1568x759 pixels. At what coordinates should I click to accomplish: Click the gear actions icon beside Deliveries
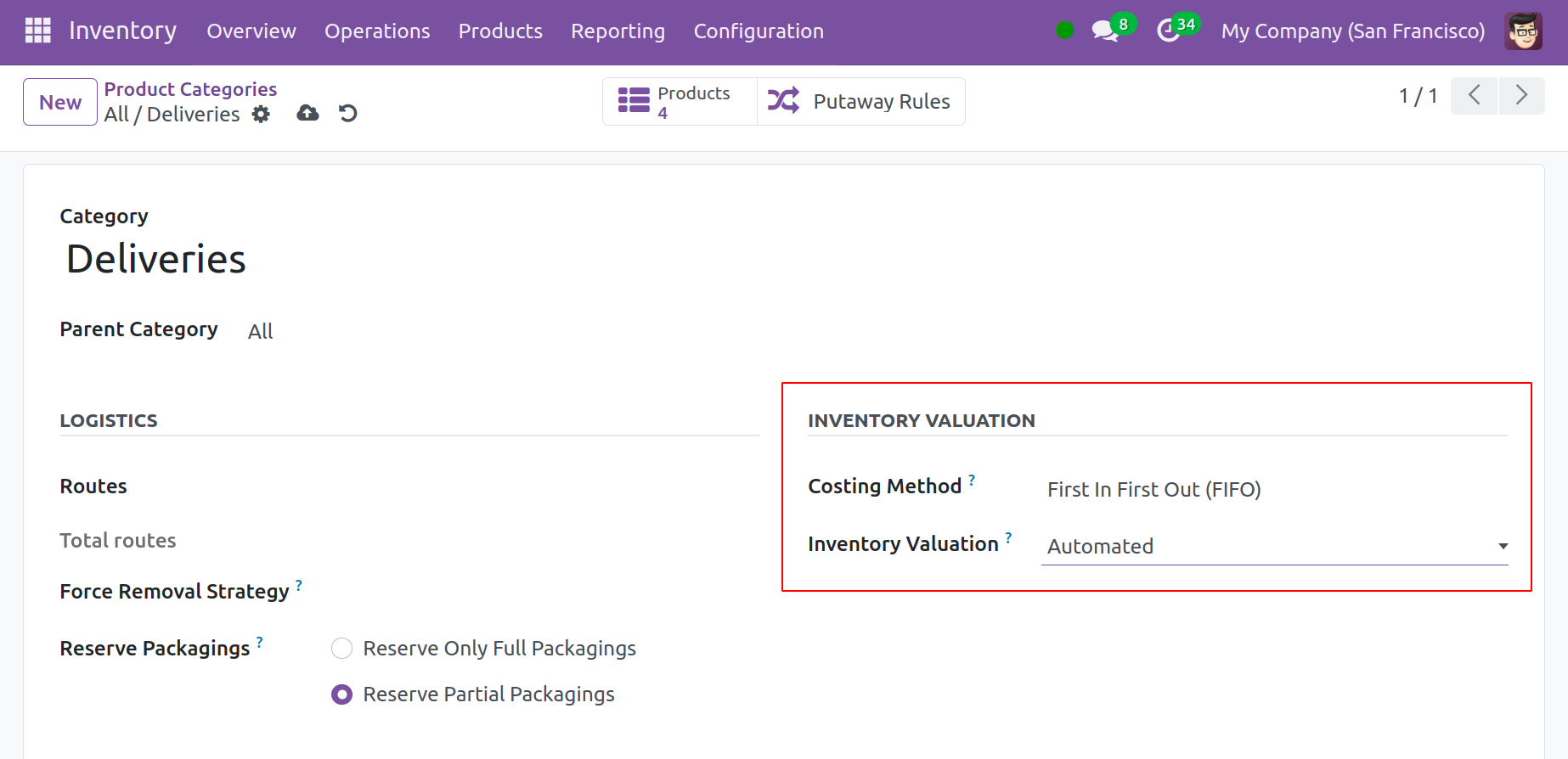pyautogui.click(x=261, y=114)
